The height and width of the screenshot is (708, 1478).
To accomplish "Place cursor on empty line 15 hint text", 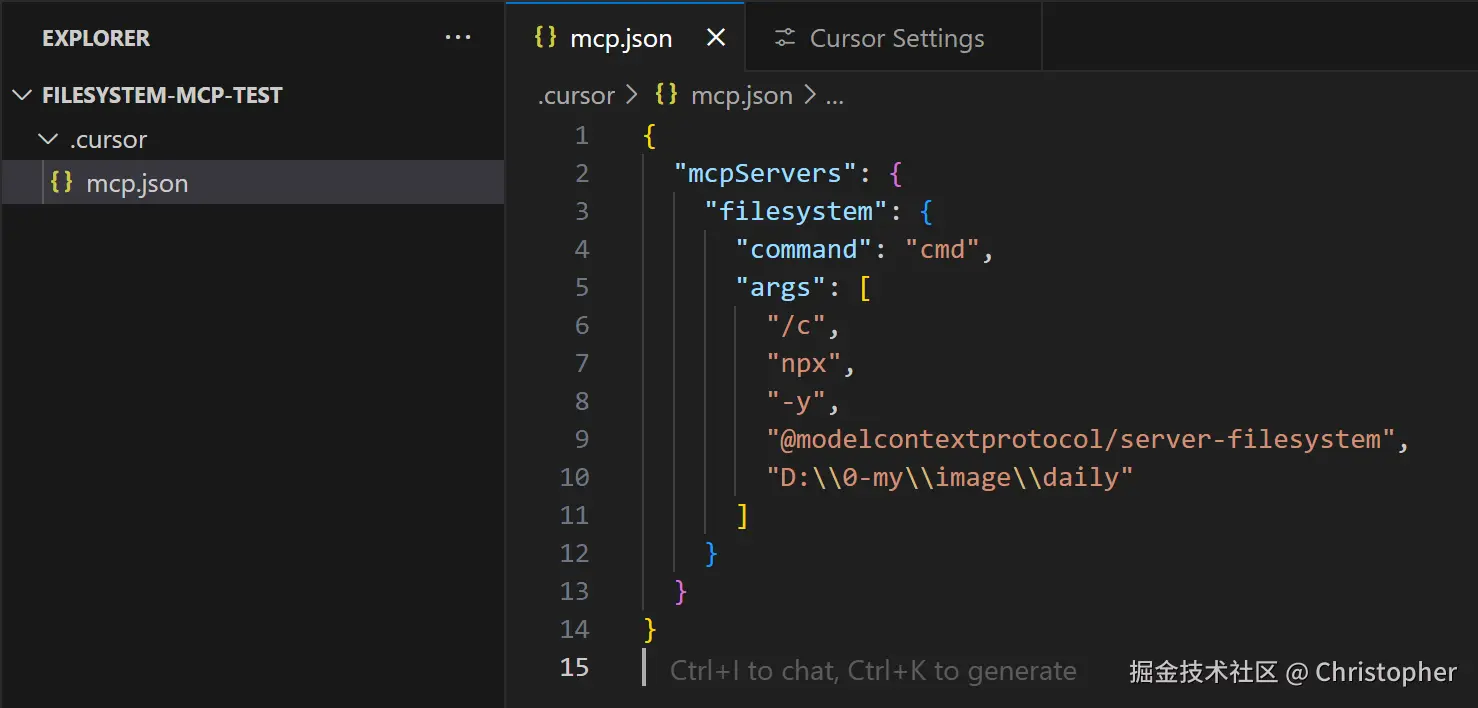I will 873,670.
